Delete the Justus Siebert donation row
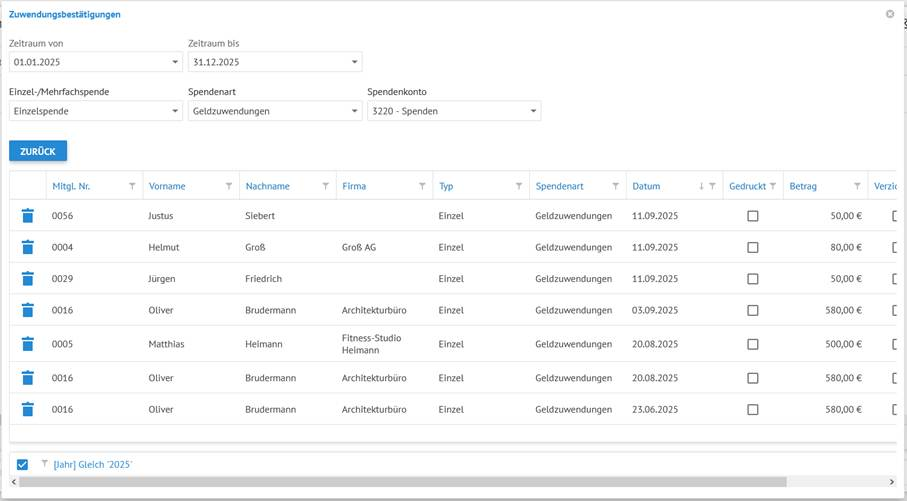The width and height of the screenshot is (907, 501). click(28, 216)
